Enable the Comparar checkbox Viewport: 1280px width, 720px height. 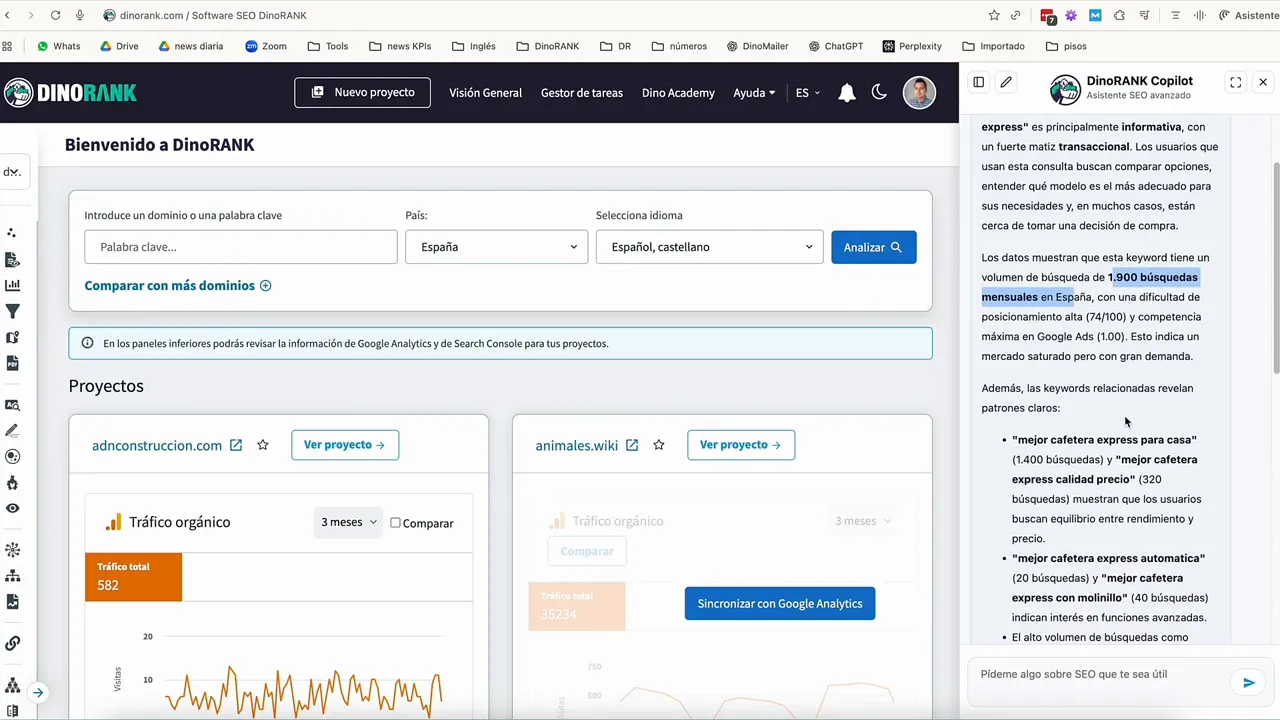point(396,523)
